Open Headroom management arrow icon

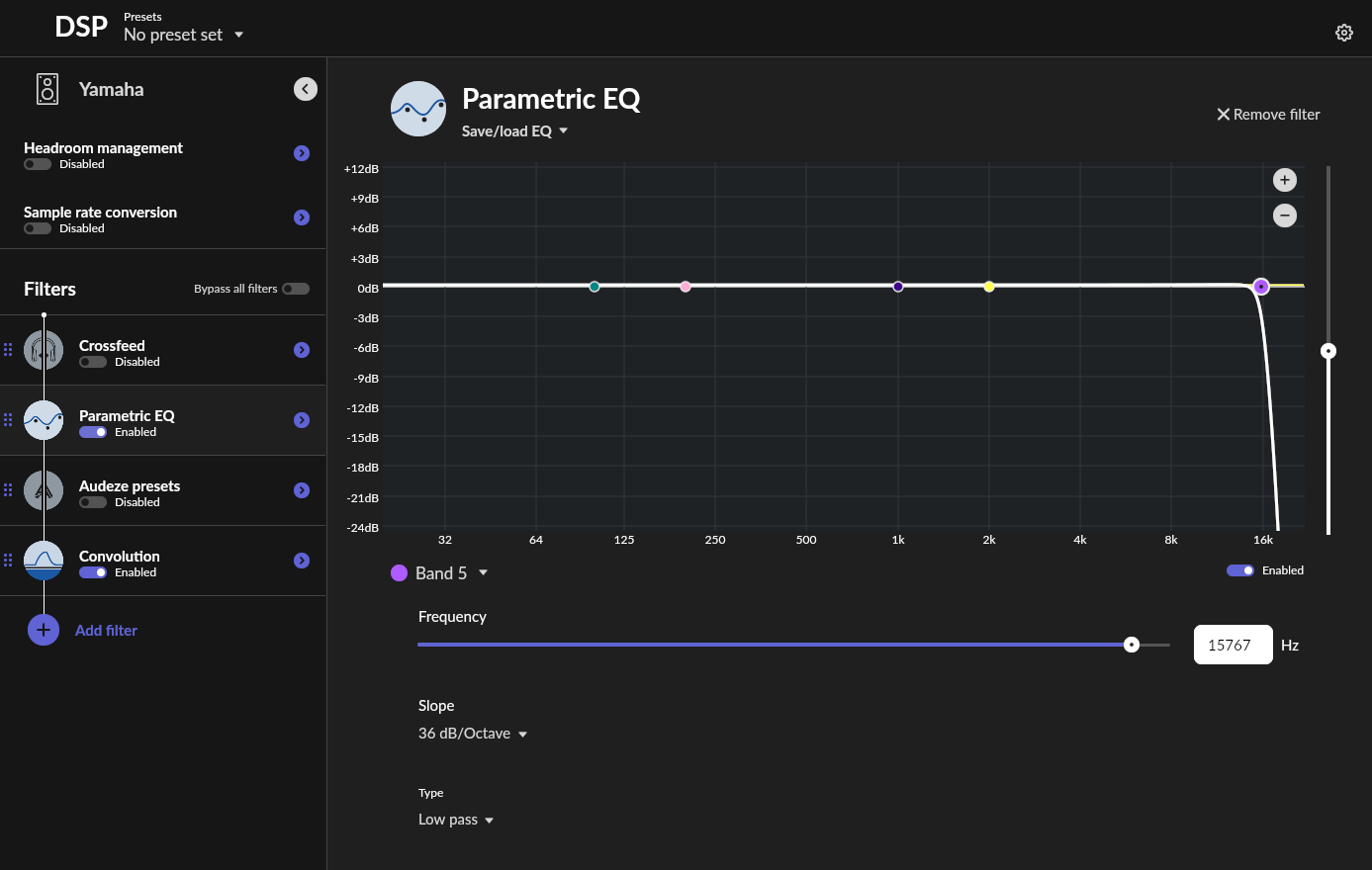[302, 153]
